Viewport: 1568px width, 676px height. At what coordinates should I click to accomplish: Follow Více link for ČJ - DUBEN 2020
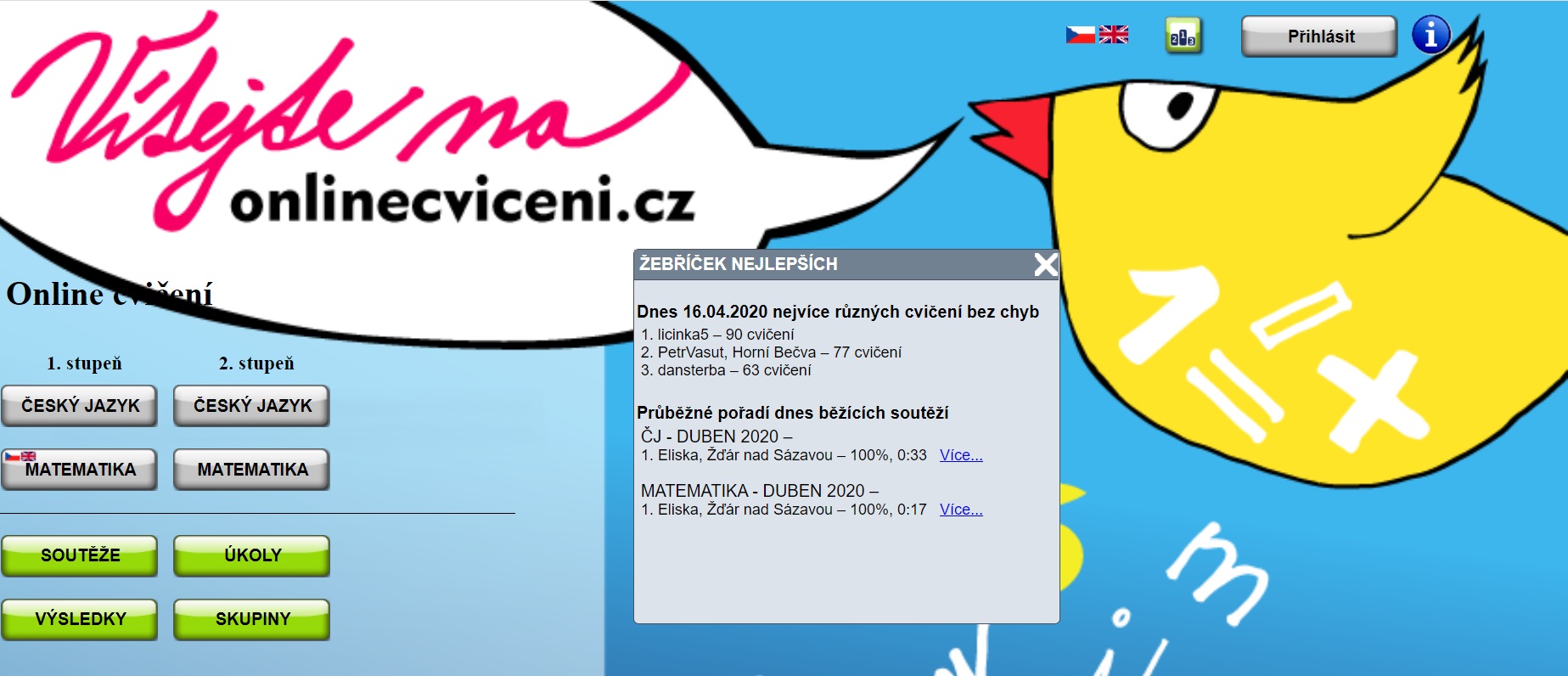pyautogui.click(x=961, y=455)
